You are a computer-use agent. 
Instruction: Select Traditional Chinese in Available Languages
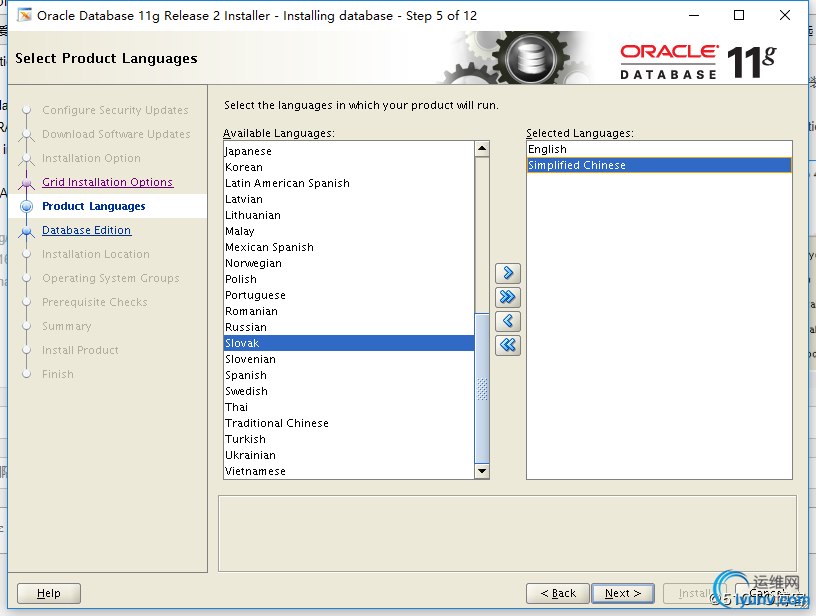(x=349, y=423)
